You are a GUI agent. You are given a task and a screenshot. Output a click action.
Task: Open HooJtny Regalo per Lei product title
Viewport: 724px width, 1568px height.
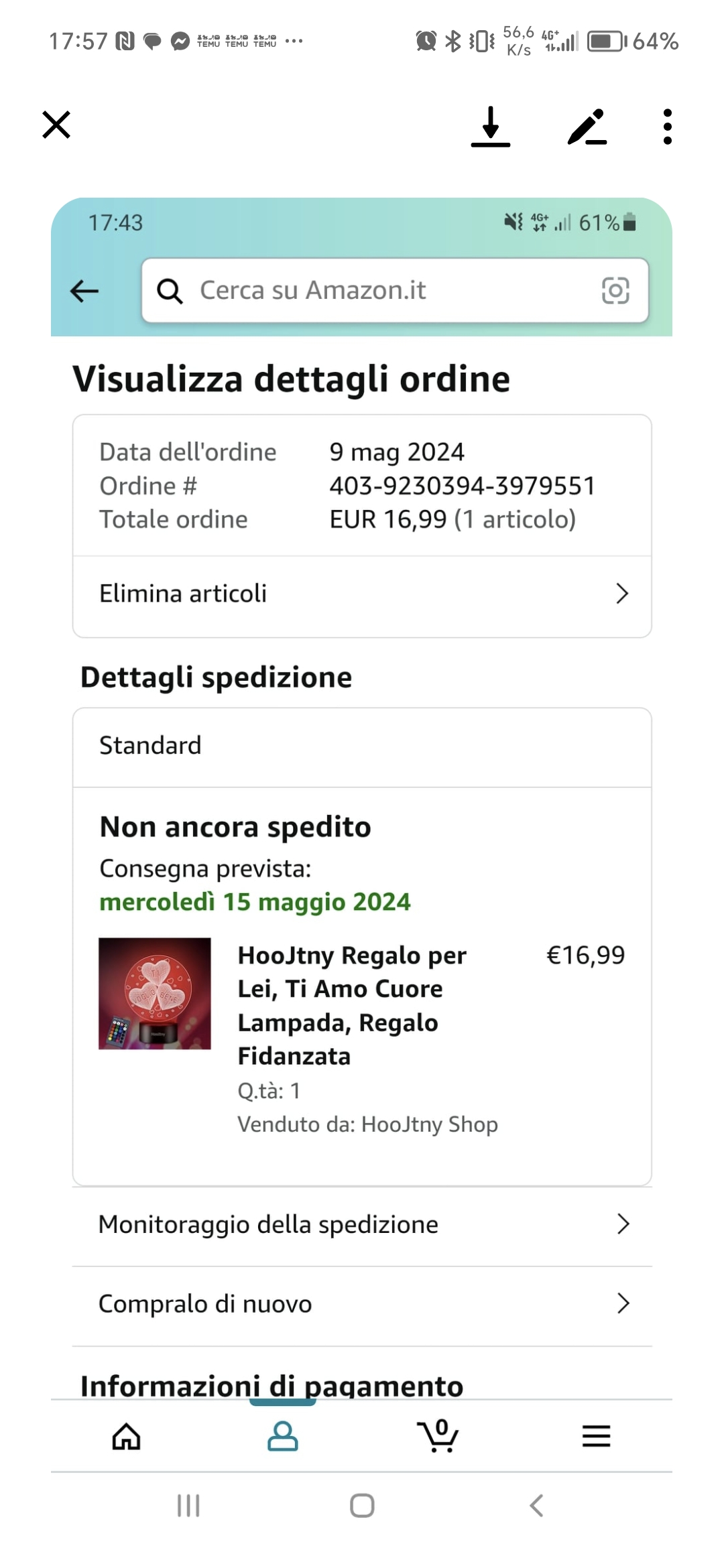click(353, 1006)
